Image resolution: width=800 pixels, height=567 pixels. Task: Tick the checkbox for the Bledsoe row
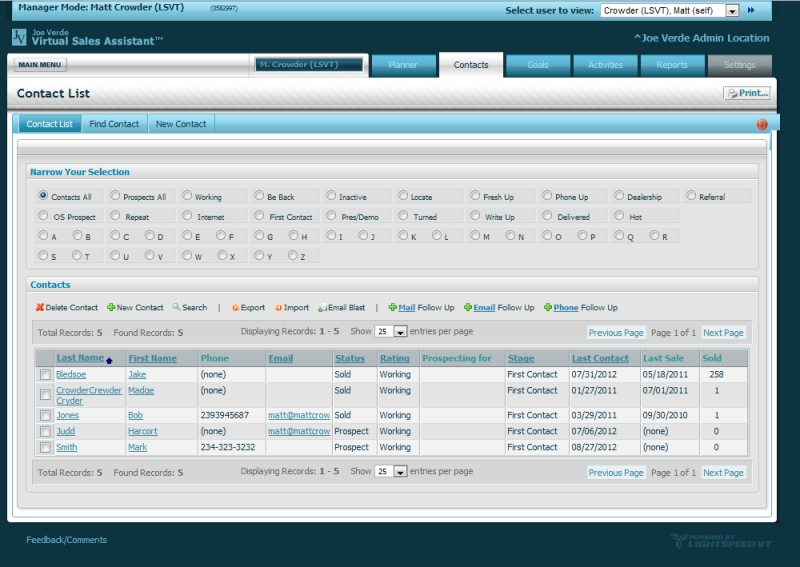pyautogui.click(x=44, y=375)
